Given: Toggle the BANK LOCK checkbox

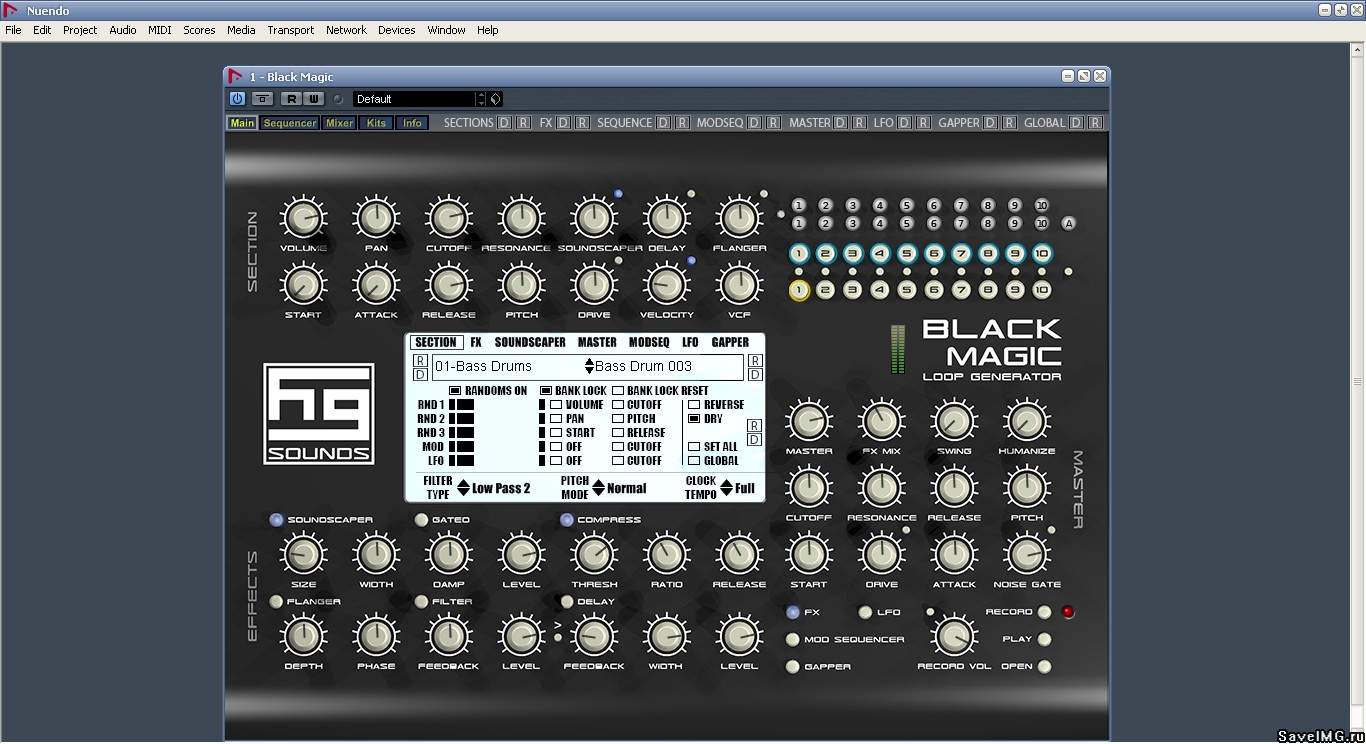Looking at the screenshot, I should pos(546,391).
